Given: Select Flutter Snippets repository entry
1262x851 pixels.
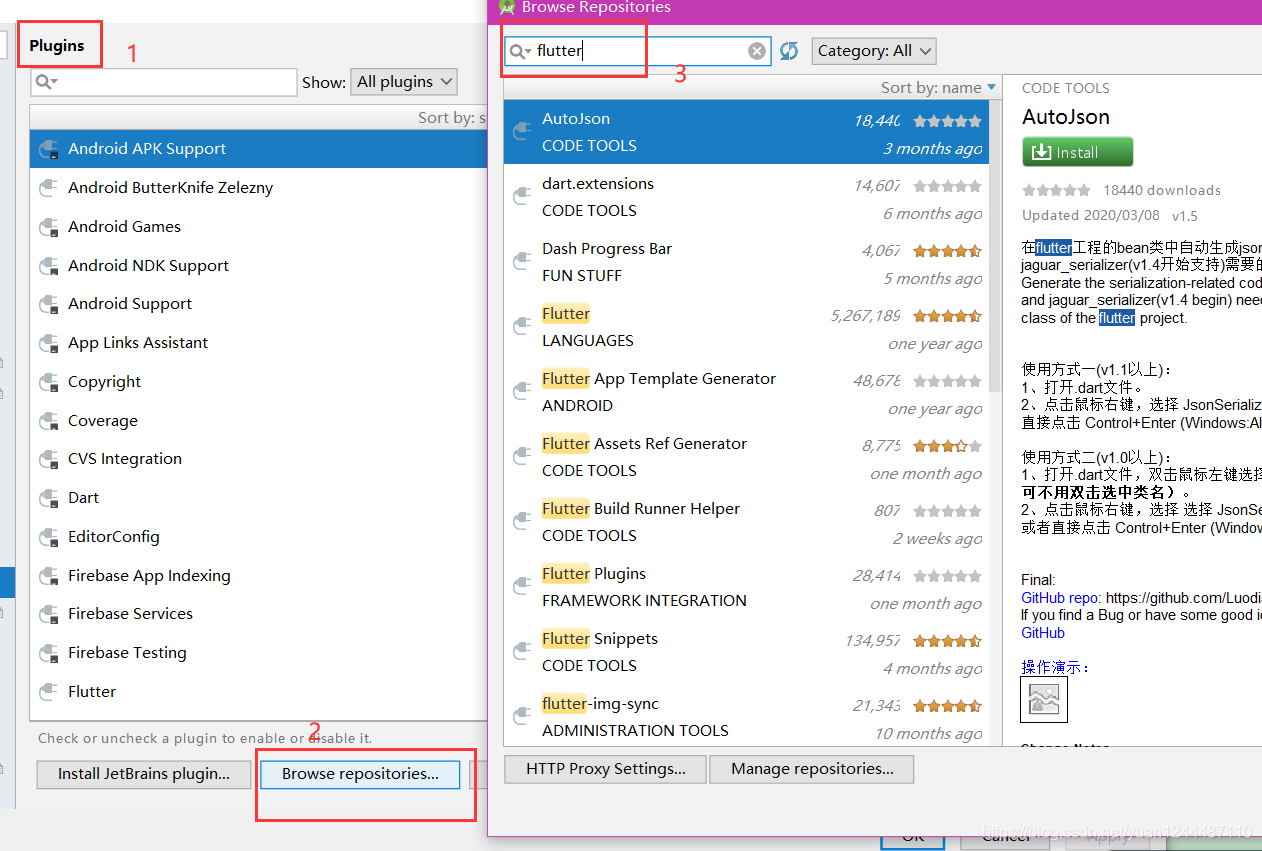Looking at the screenshot, I should tap(746, 652).
